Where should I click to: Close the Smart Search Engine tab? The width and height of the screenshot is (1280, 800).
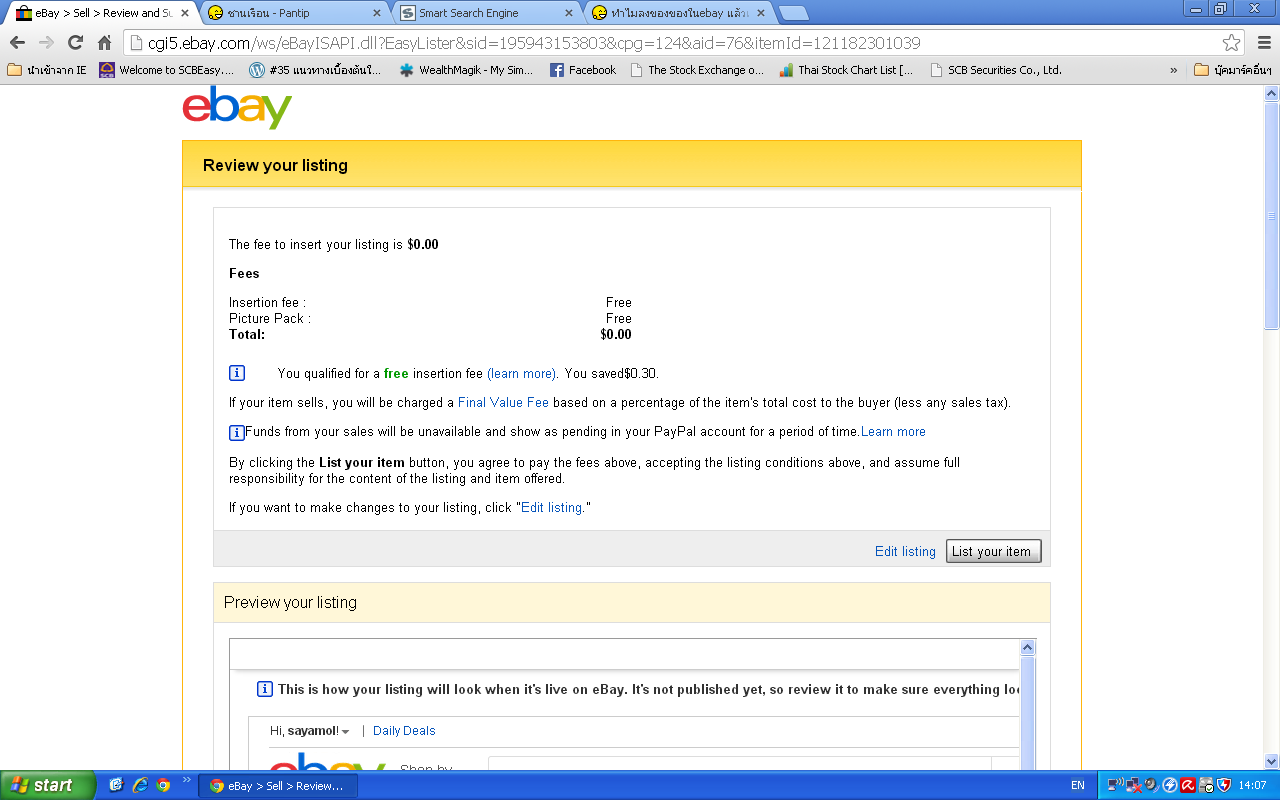pyautogui.click(x=569, y=13)
